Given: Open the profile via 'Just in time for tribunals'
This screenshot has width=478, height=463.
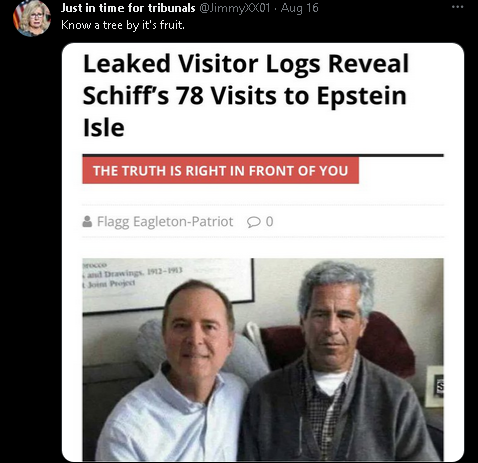Looking at the screenshot, I should pos(128,8).
